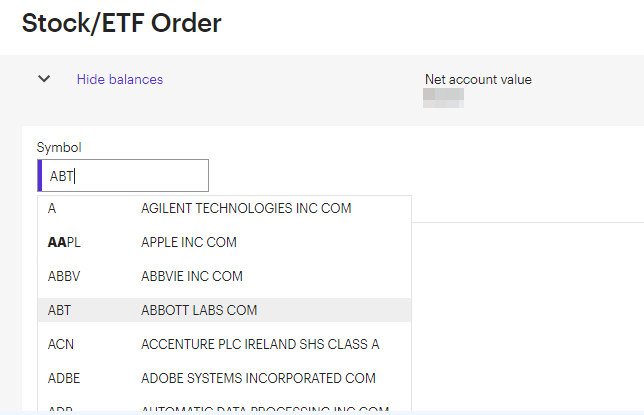Image resolution: width=644 pixels, height=415 pixels.
Task: Click into the Symbol input field
Action: point(124,176)
